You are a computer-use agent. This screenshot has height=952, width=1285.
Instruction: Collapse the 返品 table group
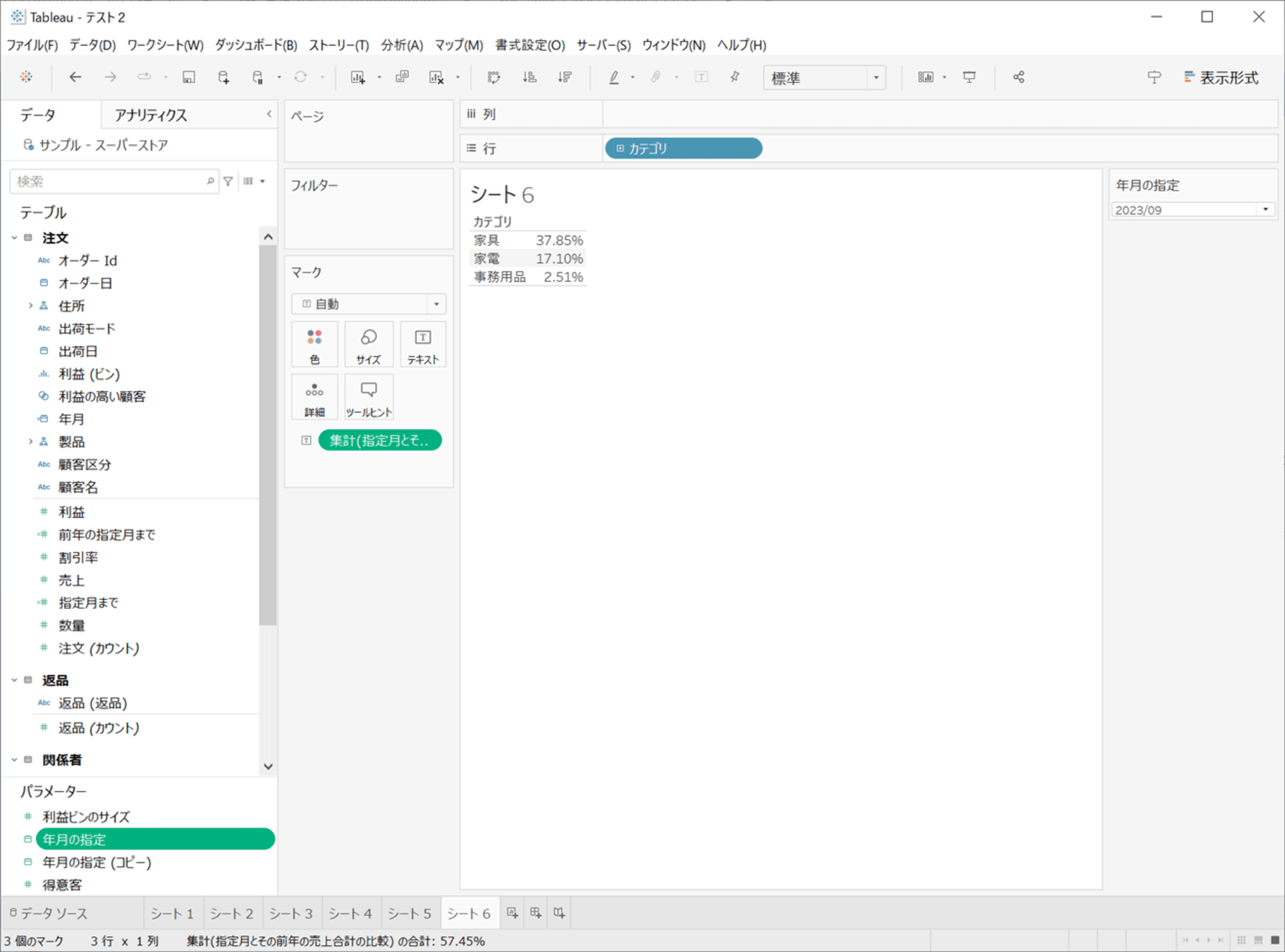pyautogui.click(x=14, y=680)
